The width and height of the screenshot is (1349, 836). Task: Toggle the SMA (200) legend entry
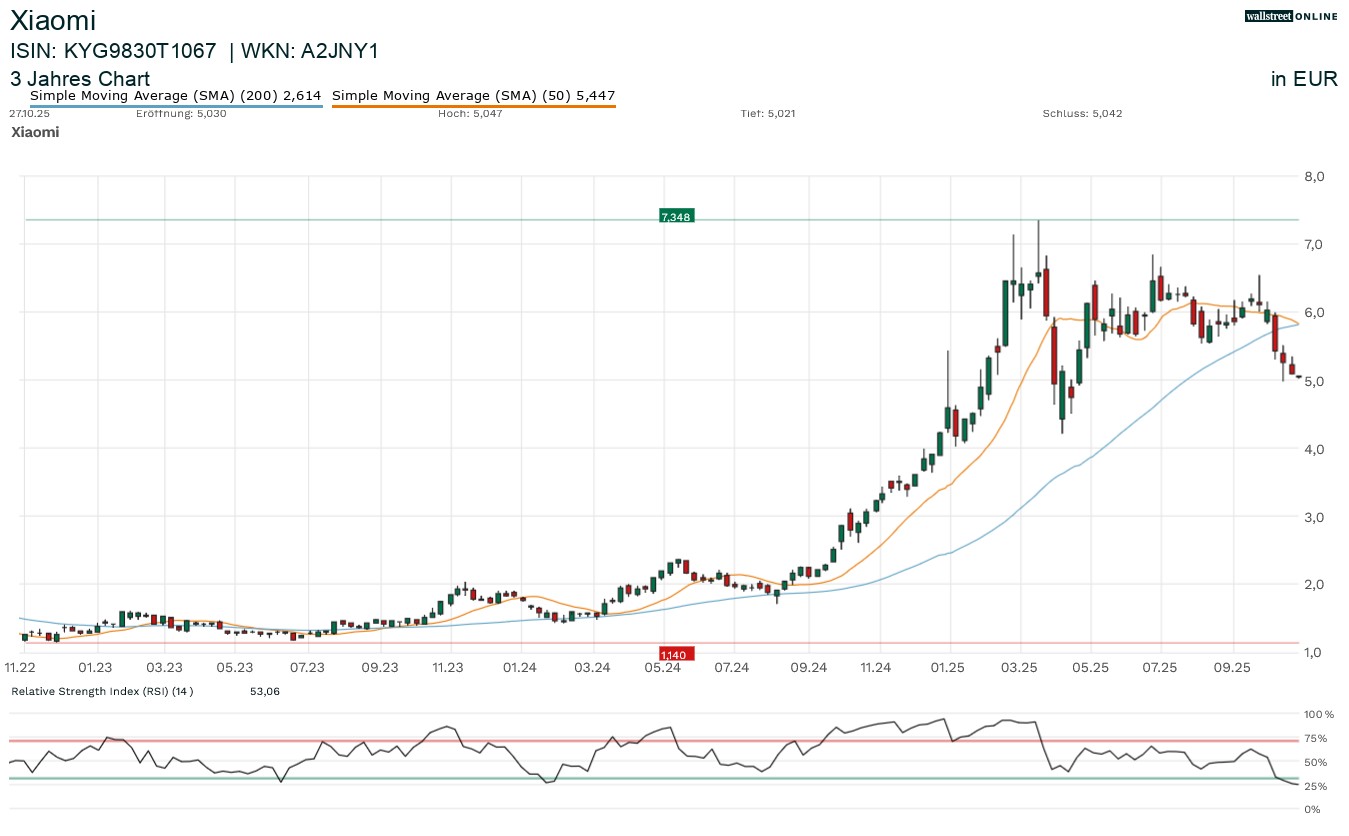click(x=175, y=95)
